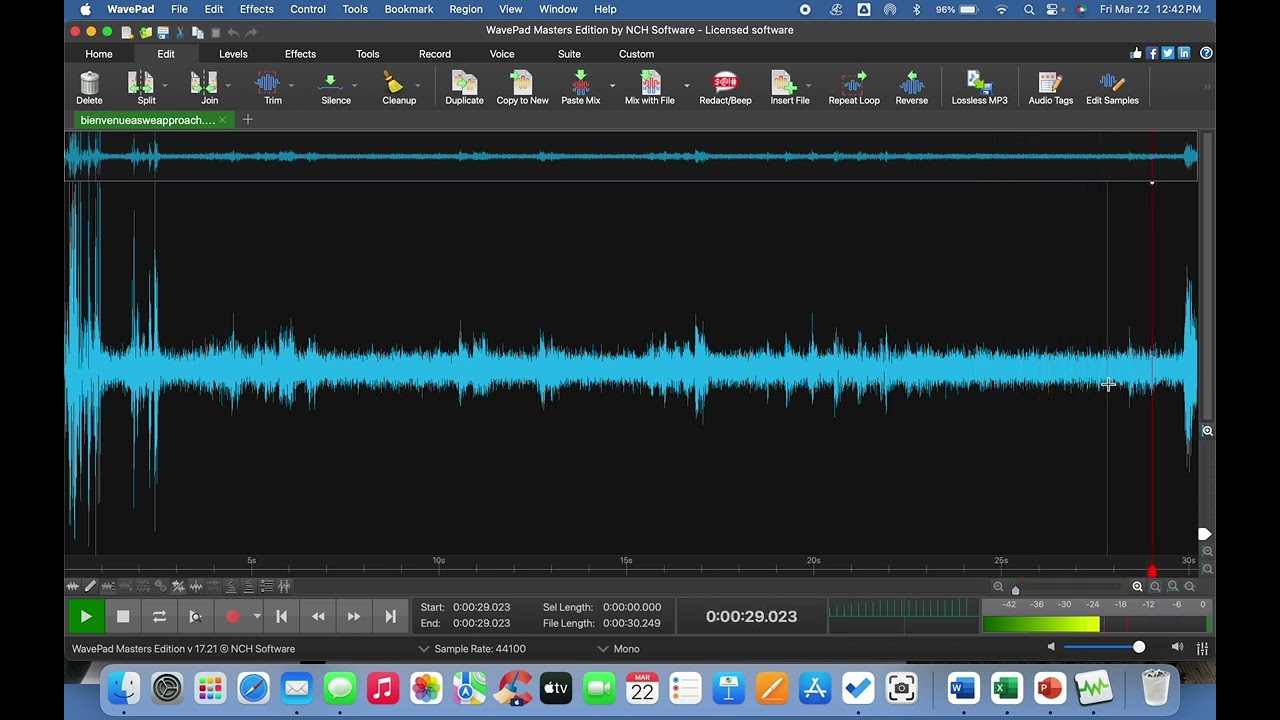The image size is (1280, 720).
Task: Switch to the Home tab
Action: (99, 54)
